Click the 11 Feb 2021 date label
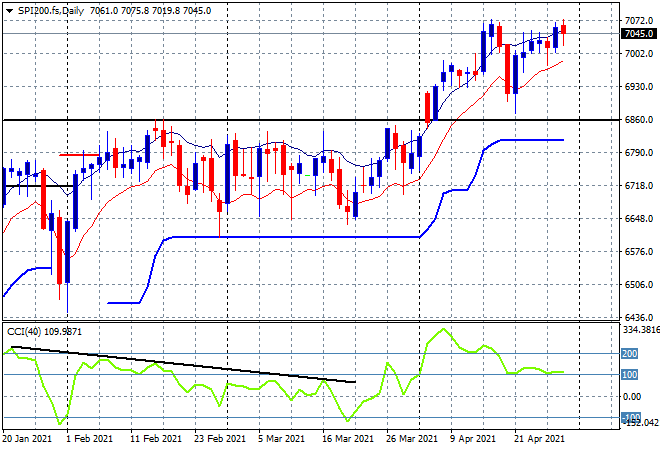 (156, 439)
